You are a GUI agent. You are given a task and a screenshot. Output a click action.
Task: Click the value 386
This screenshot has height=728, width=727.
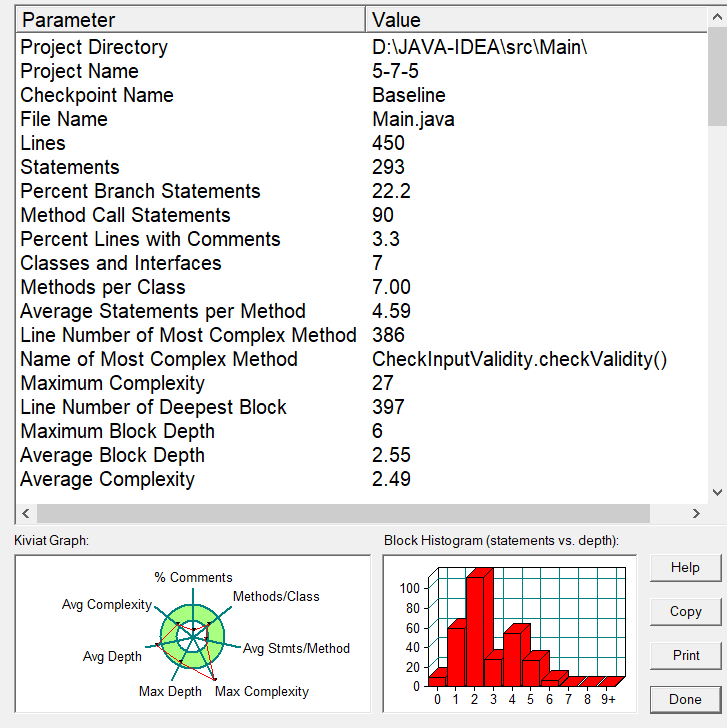(388, 335)
